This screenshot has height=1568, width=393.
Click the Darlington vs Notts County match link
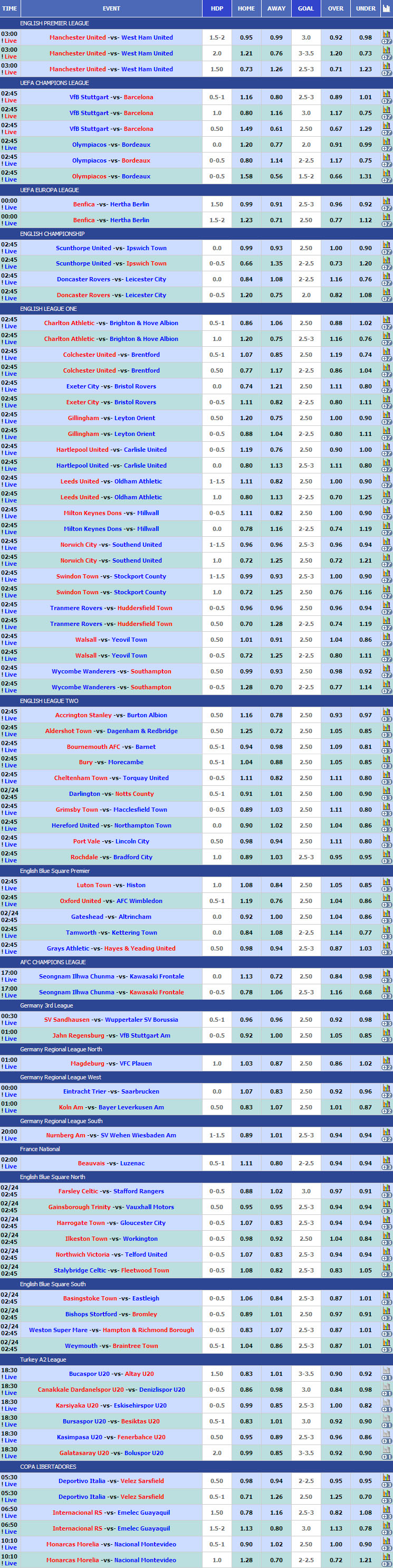click(111, 794)
